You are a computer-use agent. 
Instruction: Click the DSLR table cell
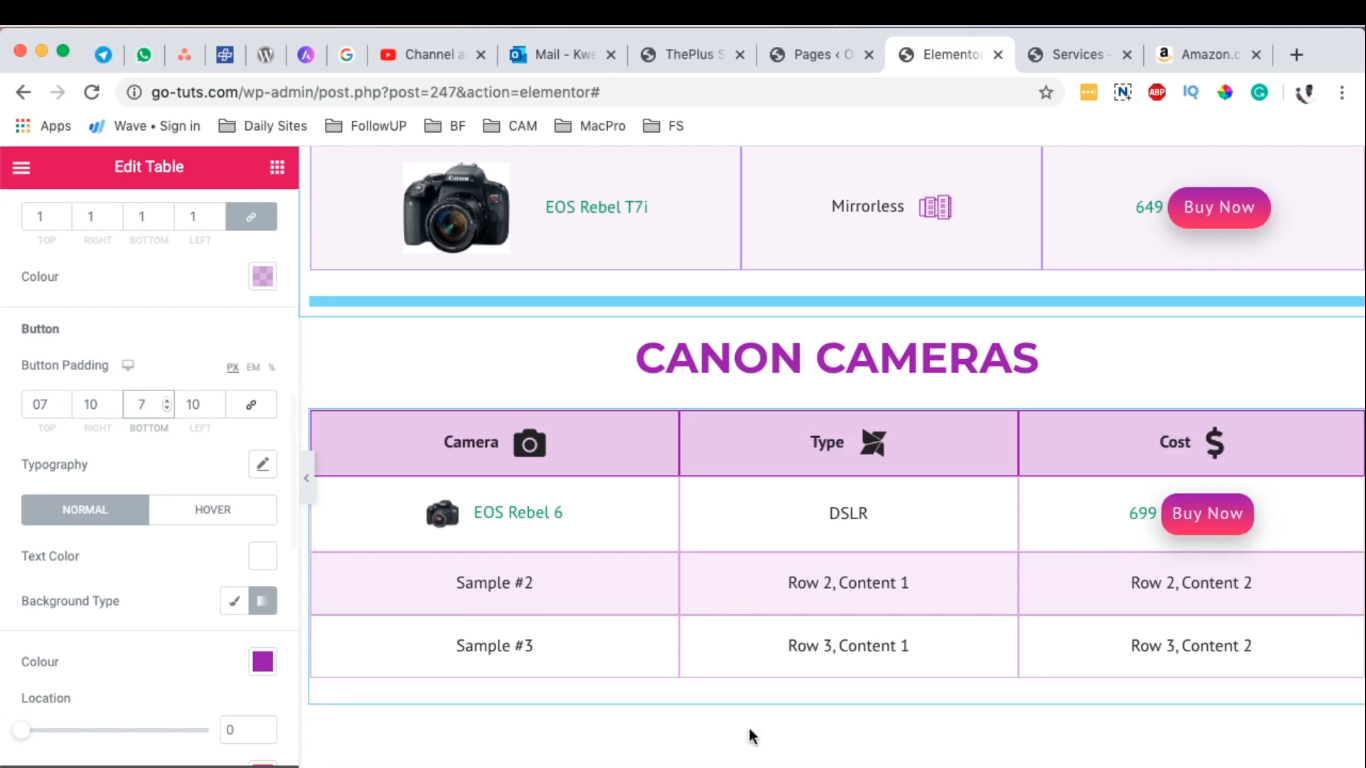point(848,514)
